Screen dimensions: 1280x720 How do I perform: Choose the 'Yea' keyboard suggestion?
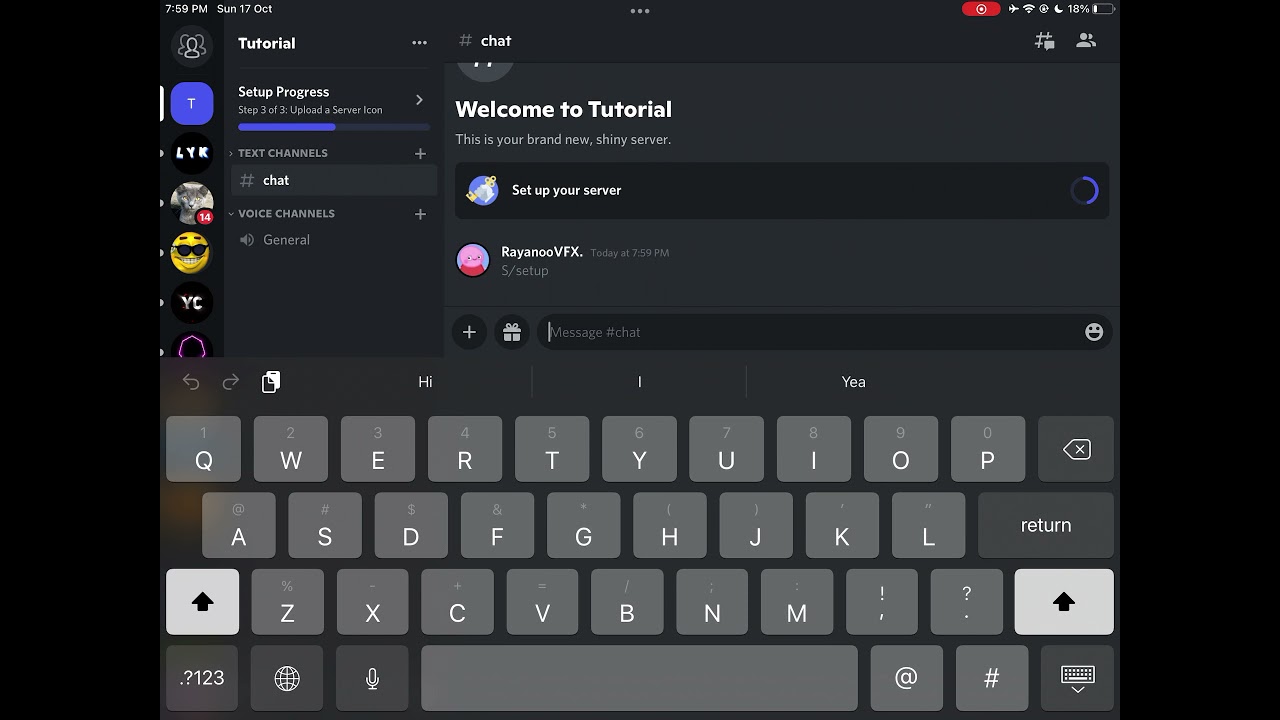coord(853,382)
